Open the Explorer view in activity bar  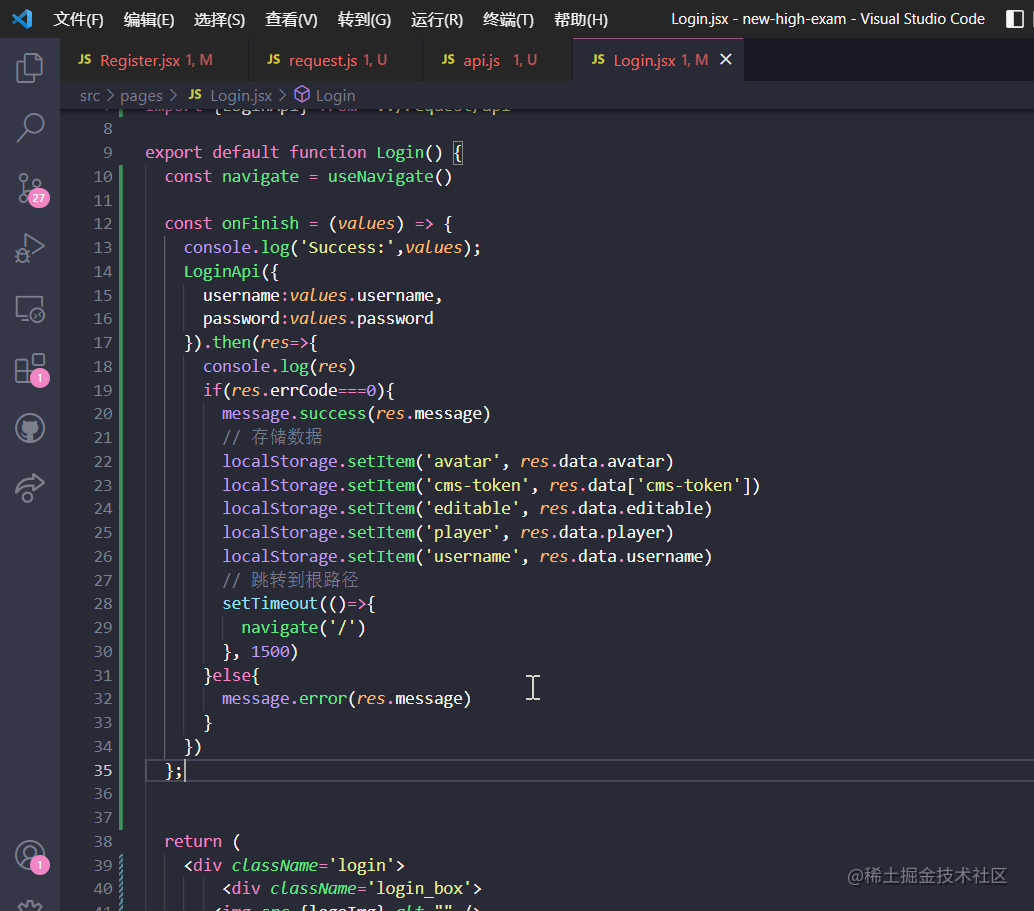tap(29, 67)
